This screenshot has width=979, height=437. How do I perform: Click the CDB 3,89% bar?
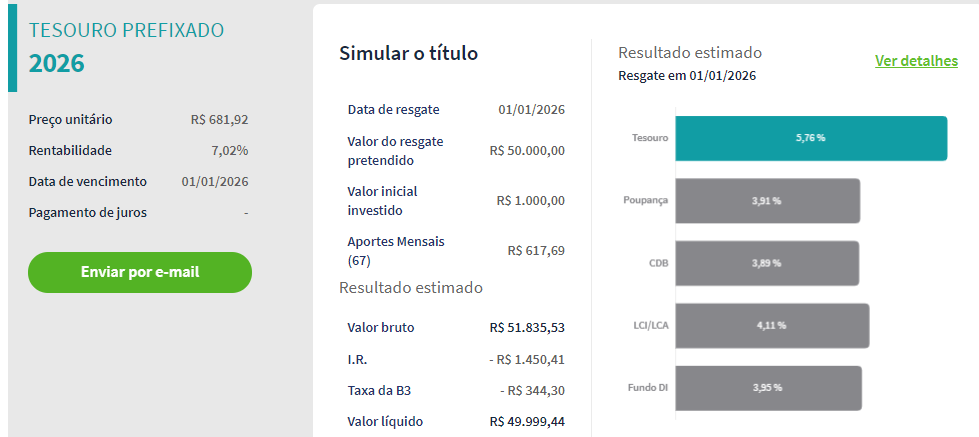[767, 263]
